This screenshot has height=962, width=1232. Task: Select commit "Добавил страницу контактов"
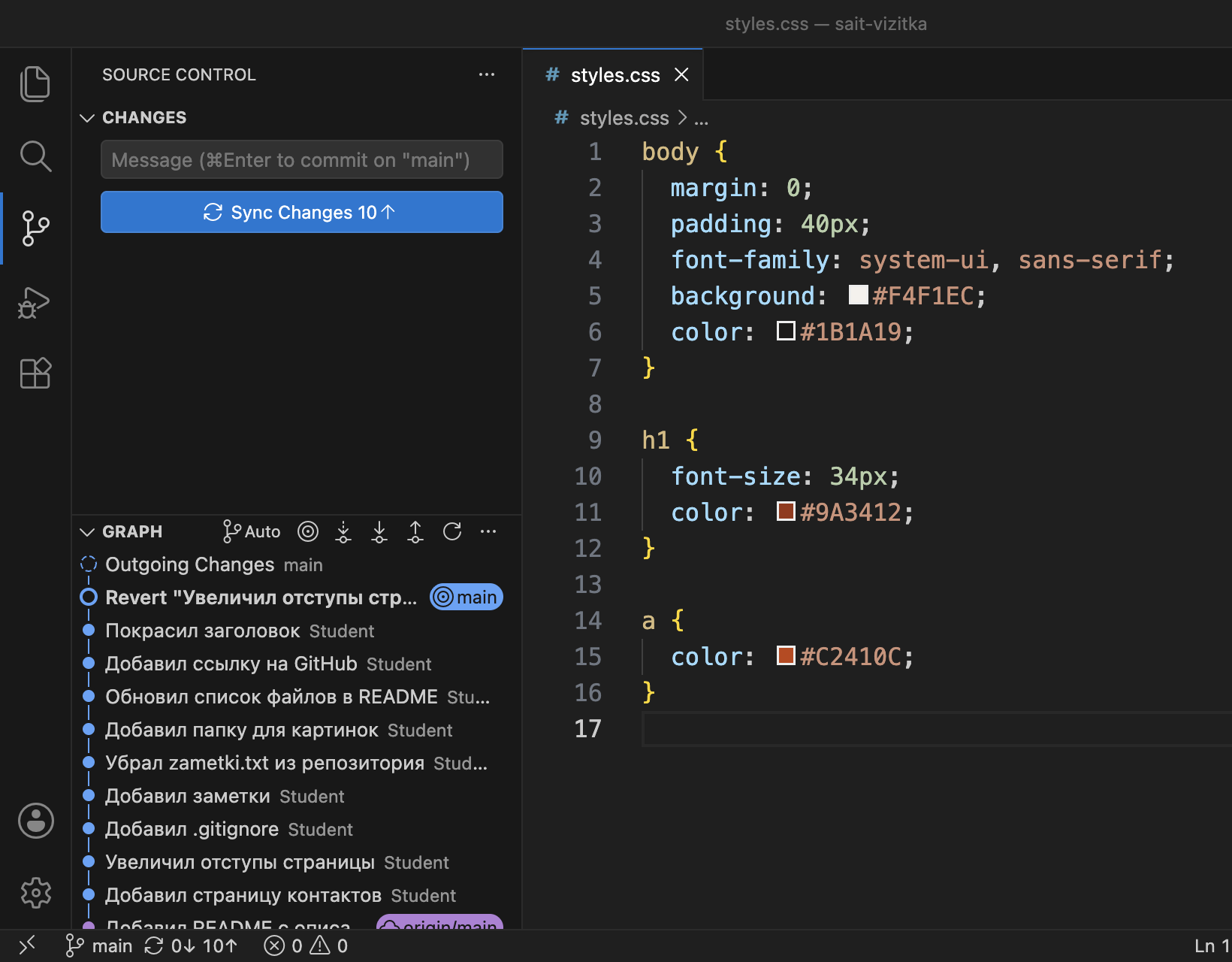tap(297, 895)
